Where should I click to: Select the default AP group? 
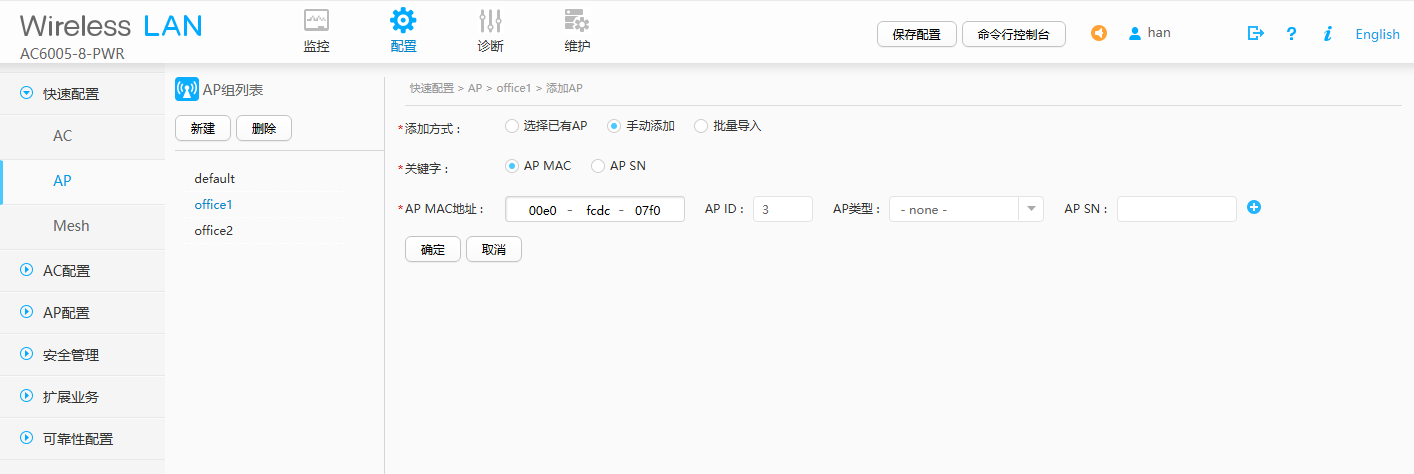(x=214, y=178)
